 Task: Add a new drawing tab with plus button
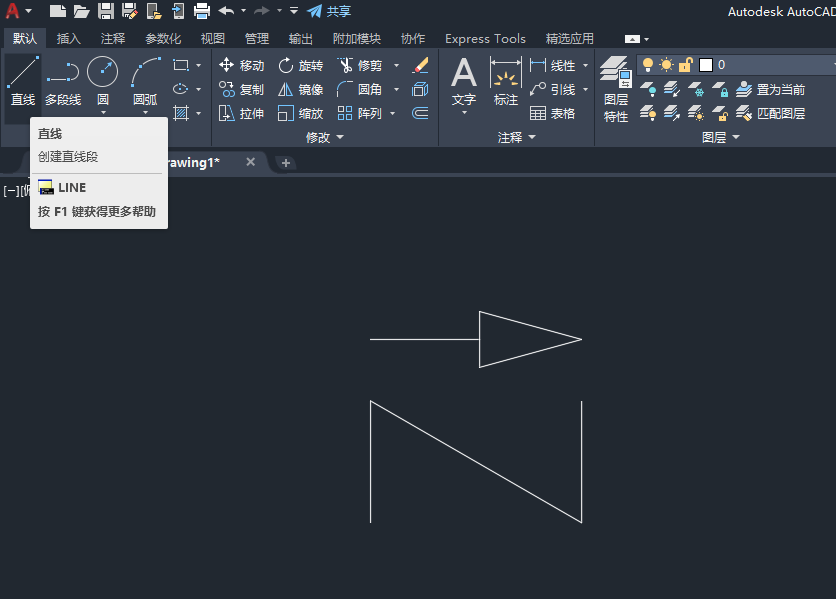click(286, 163)
